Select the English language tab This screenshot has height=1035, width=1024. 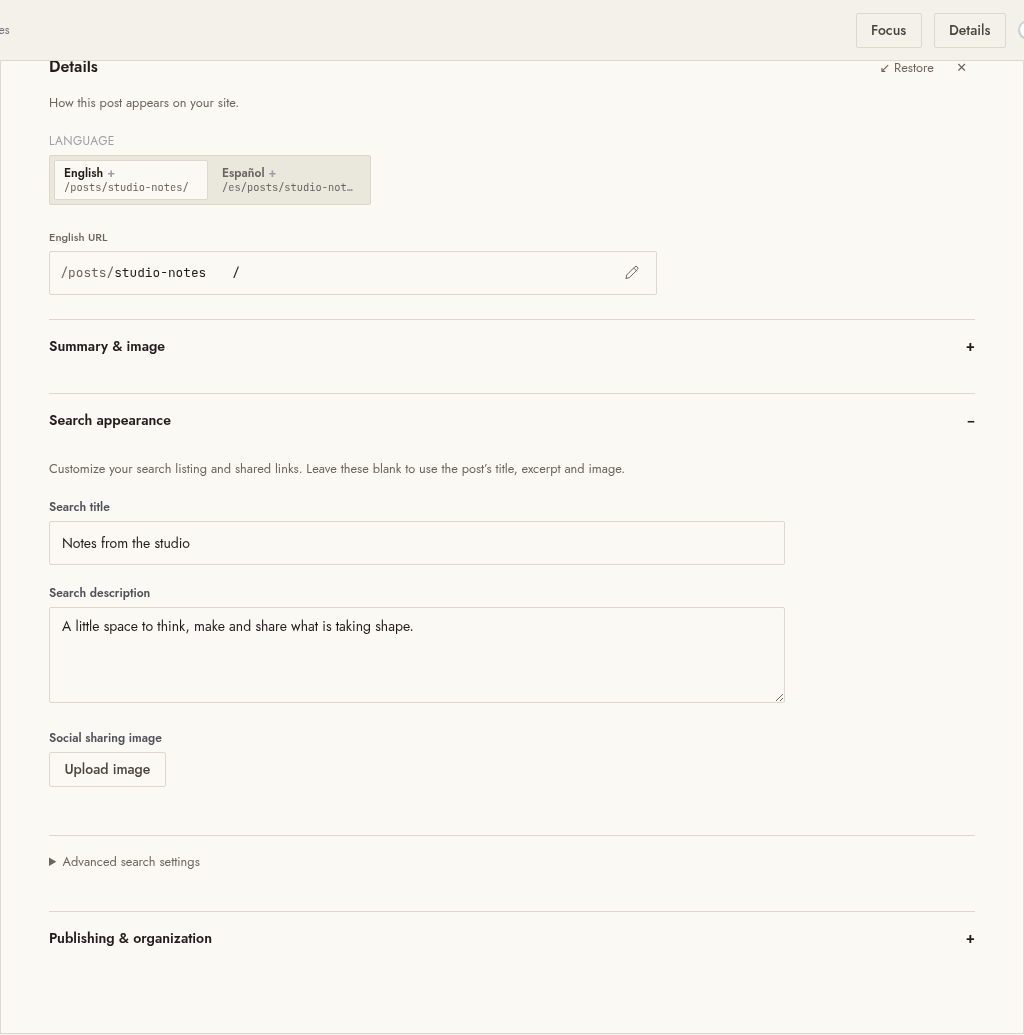point(131,180)
